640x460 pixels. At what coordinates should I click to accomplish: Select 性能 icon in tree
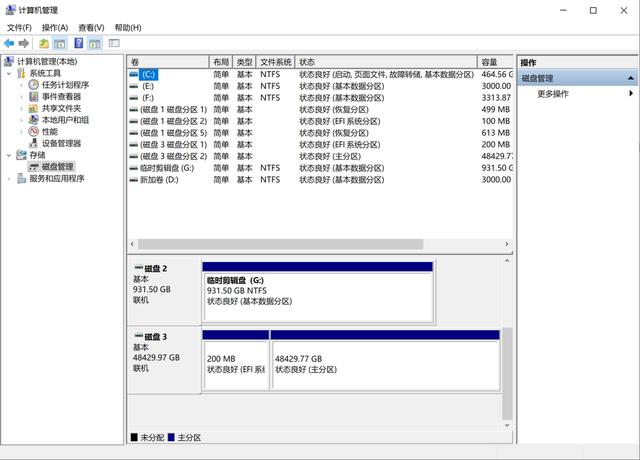tap(33, 131)
